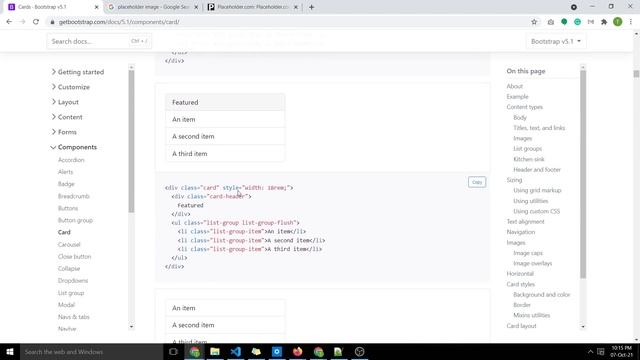The height and width of the screenshot is (360, 640).
Task: Open Windows Start menu
Action: point(10,351)
